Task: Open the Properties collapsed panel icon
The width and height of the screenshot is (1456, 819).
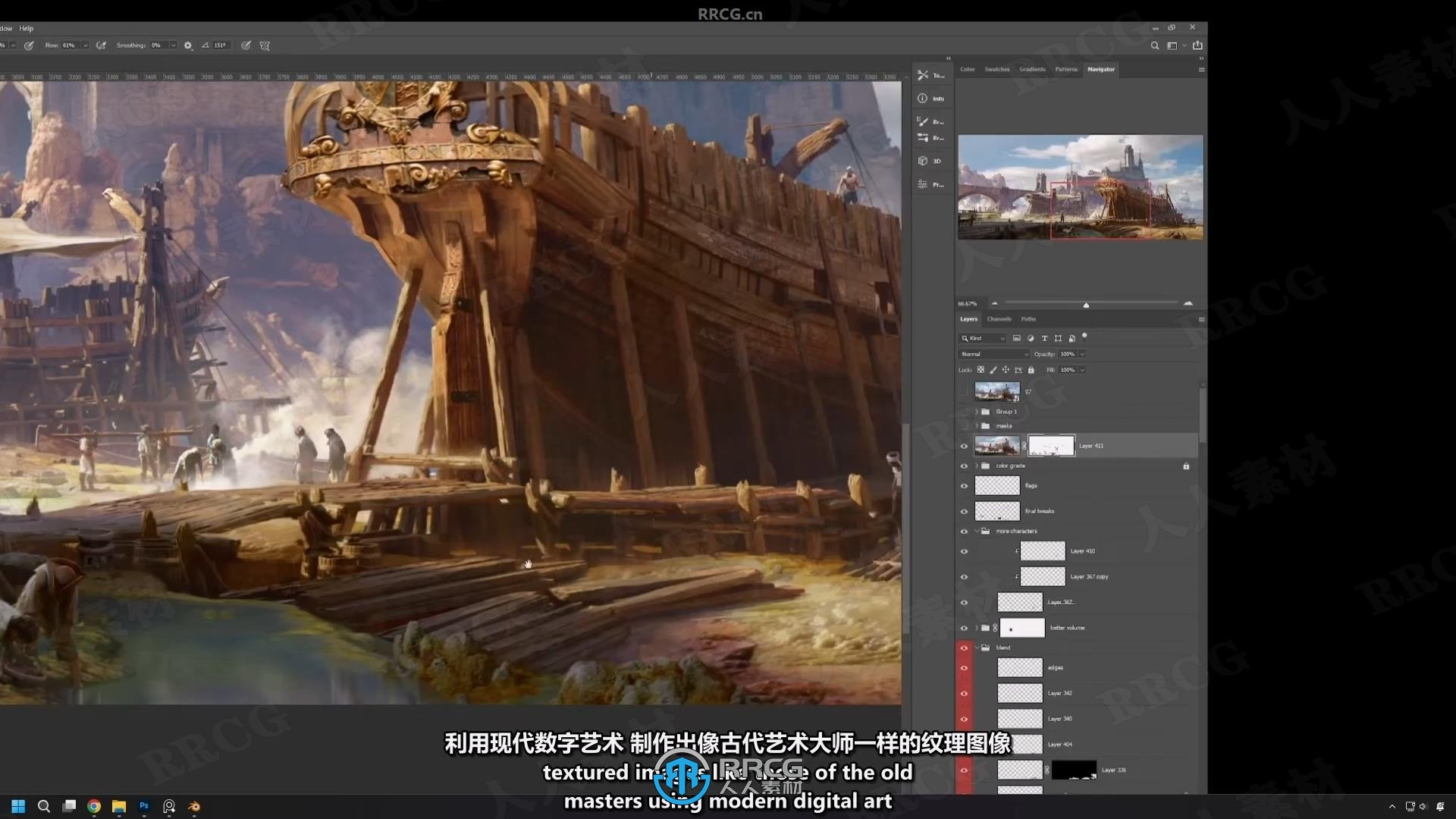Action: coord(923,184)
